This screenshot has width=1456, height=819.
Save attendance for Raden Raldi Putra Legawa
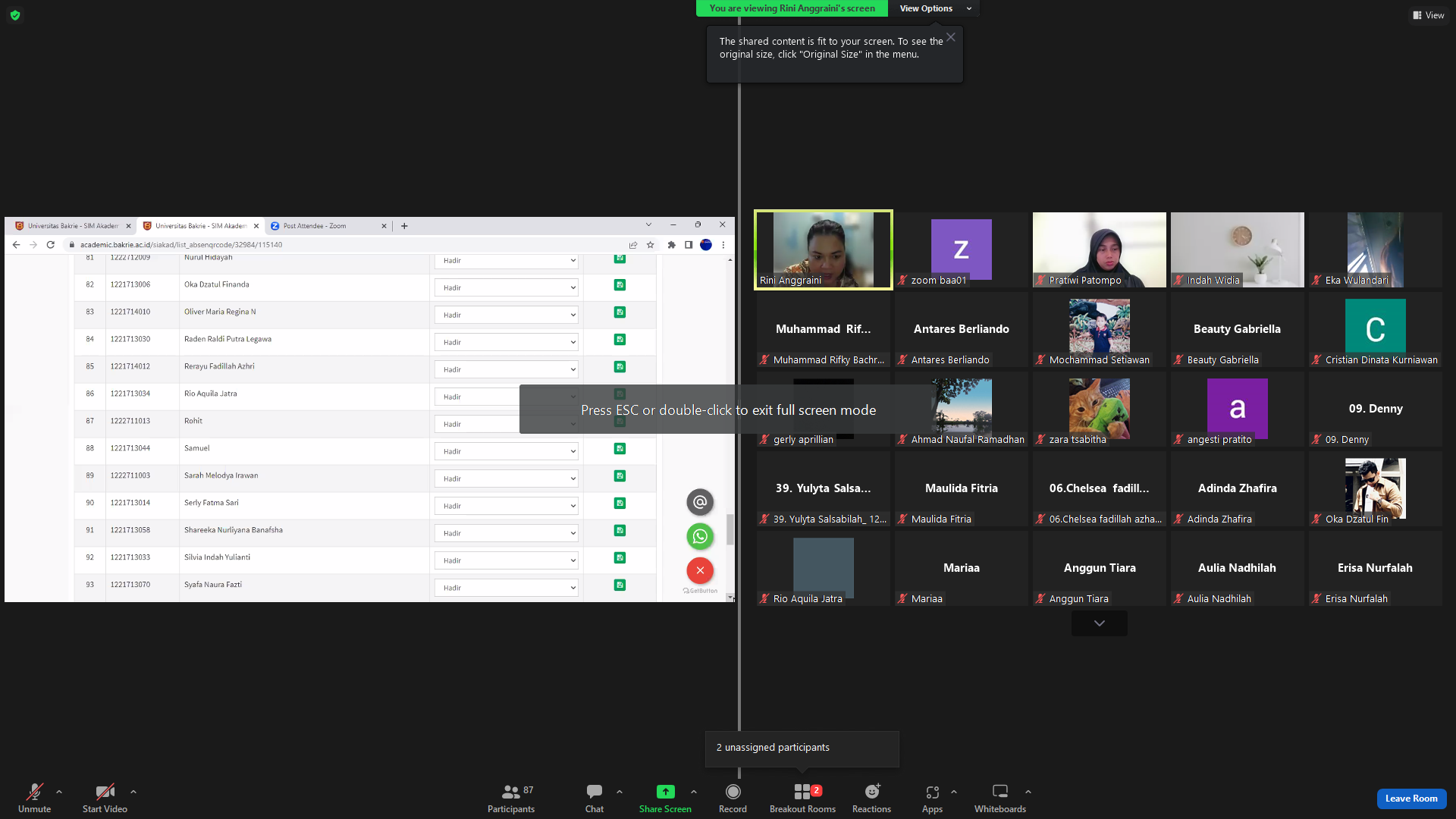tap(620, 340)
